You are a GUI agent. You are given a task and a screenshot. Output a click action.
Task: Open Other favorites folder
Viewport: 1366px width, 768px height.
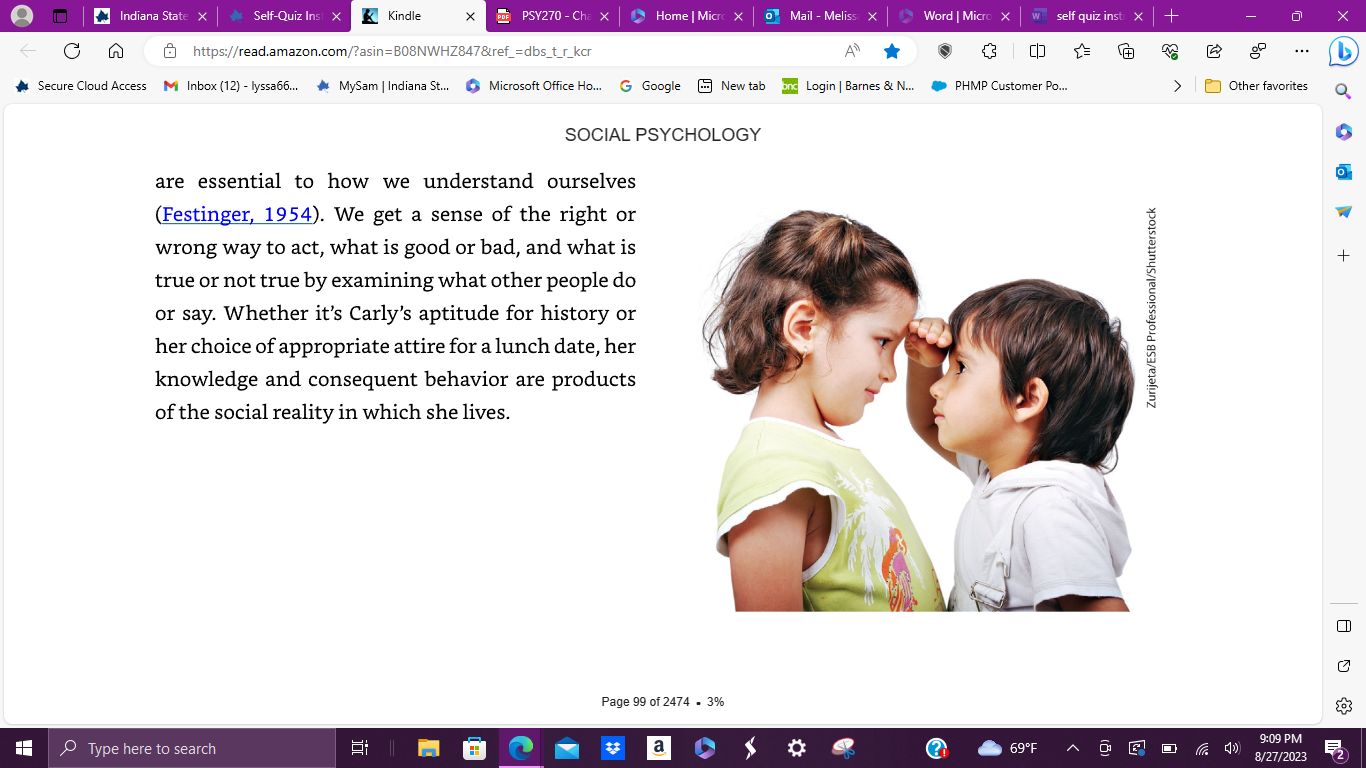[x=1256, y=86]
